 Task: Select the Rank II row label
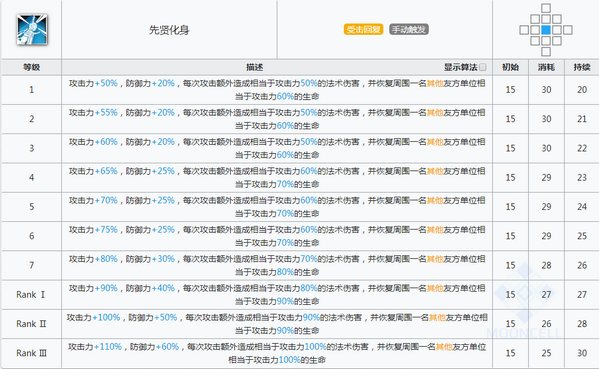(31, 324)
